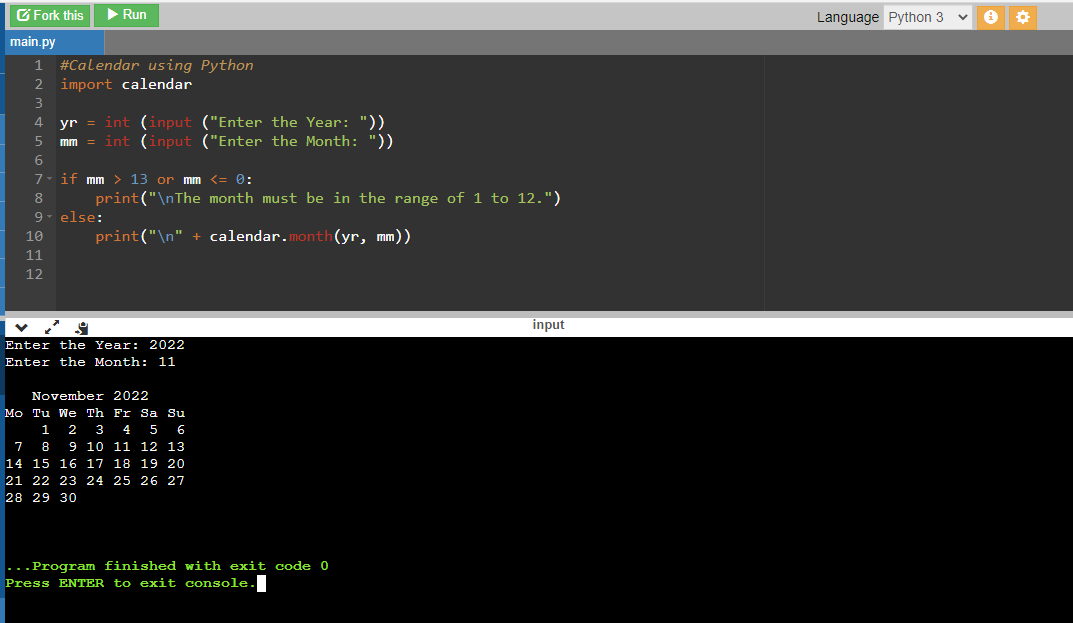Click line number 1 in the gutter
Screen dimensions: 1073x623
point(38,66)
